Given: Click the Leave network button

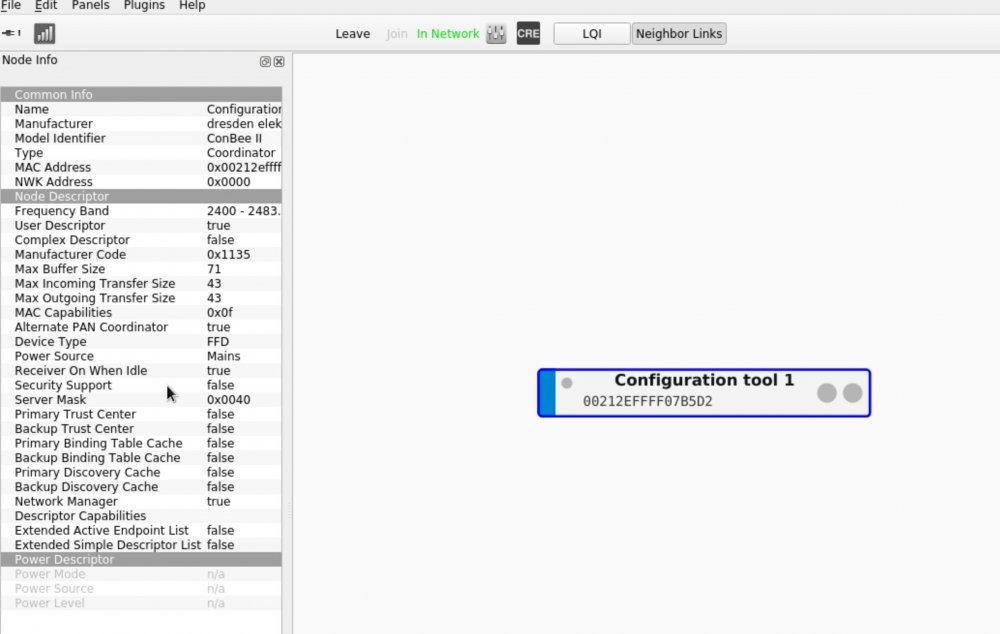Looking at the screenshot, I should pyautogui.click(x=353, y=34).
